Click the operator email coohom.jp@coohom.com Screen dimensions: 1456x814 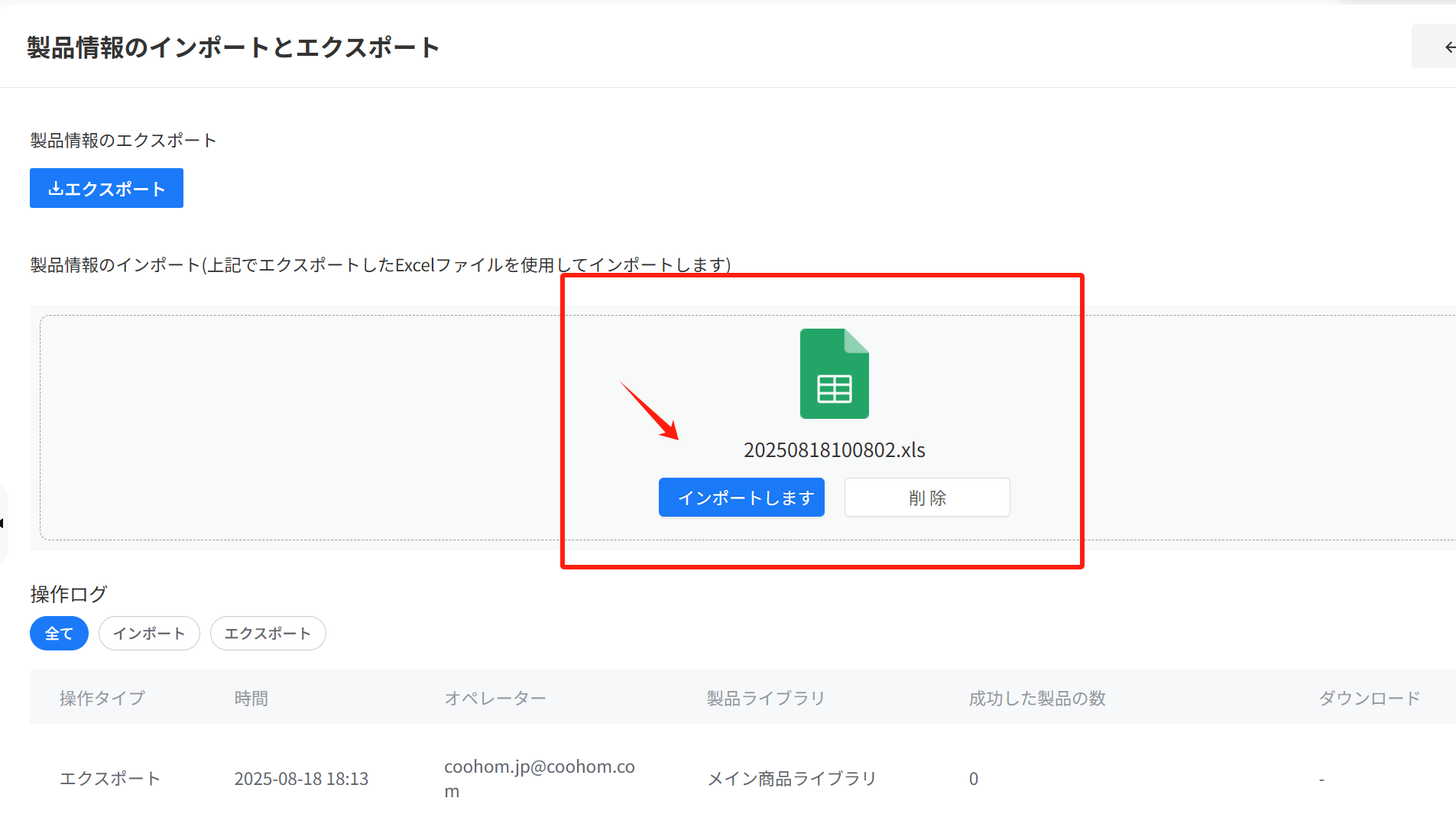point(540,778)
